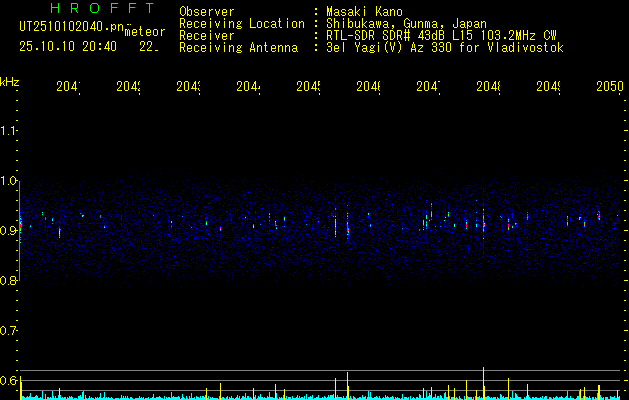This screenshot has width=629, height=400.
Task: Select the date stamp 25.10.10 20:40
Action: [68, 47]
